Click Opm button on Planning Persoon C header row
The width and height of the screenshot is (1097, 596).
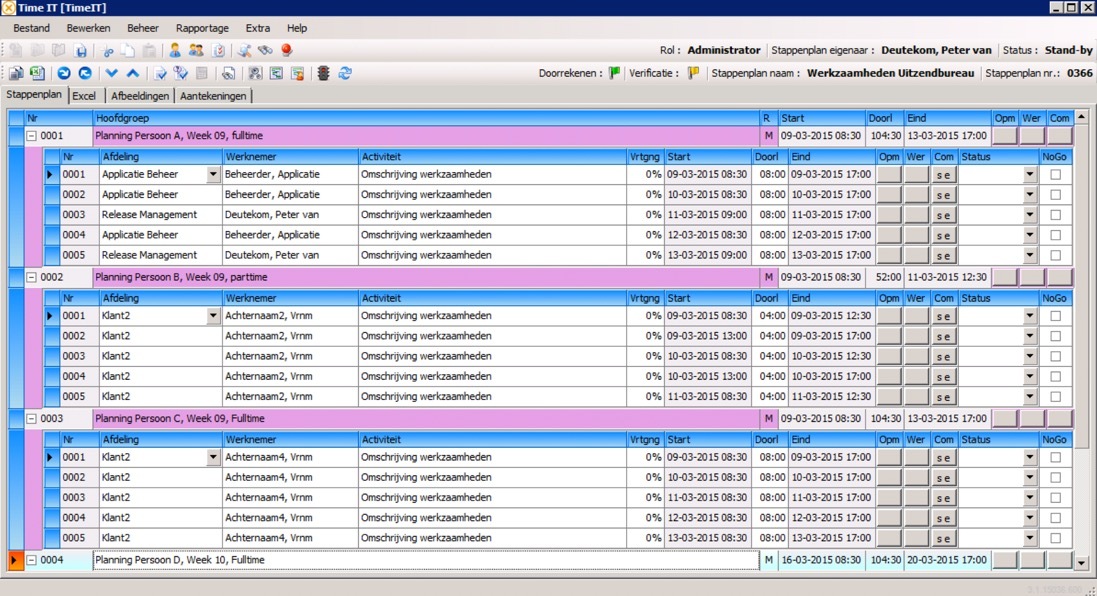point(1004,418)
